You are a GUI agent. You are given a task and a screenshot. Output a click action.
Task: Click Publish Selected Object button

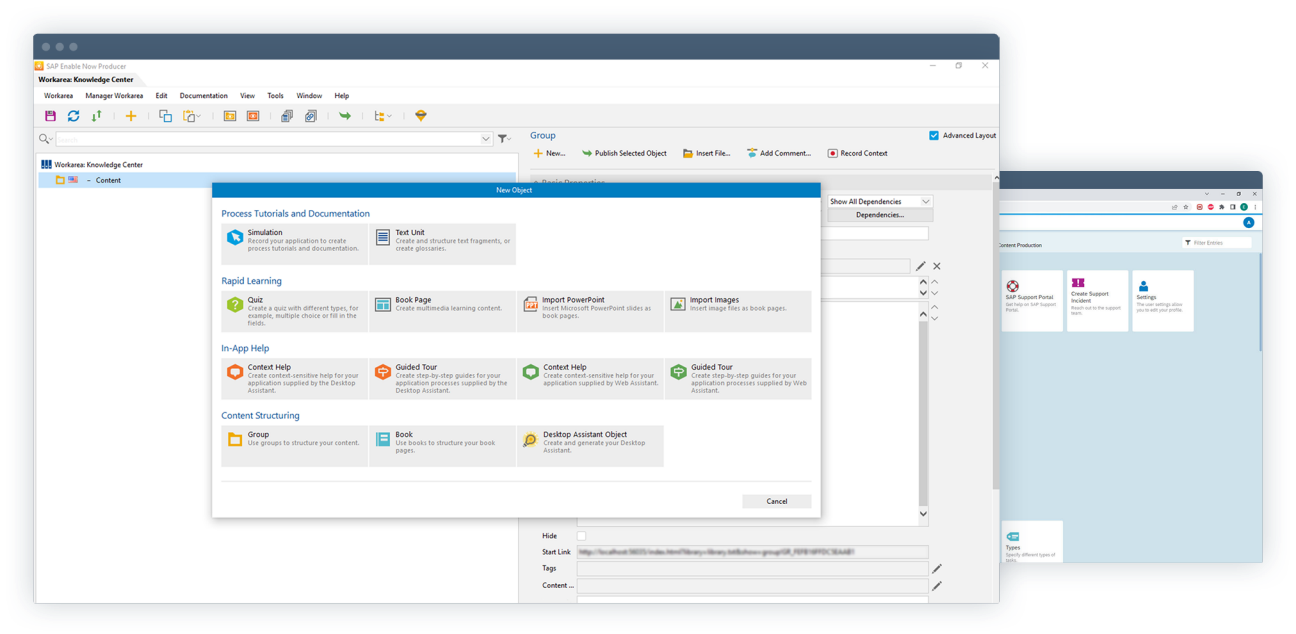(624, 153)
